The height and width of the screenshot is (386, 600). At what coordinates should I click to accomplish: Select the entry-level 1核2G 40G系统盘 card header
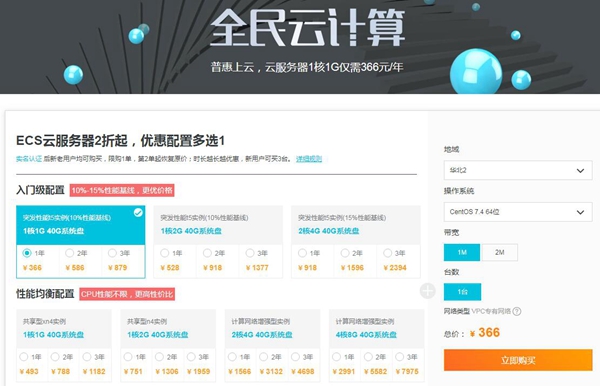pyautogui.click(x=218, y=225)
